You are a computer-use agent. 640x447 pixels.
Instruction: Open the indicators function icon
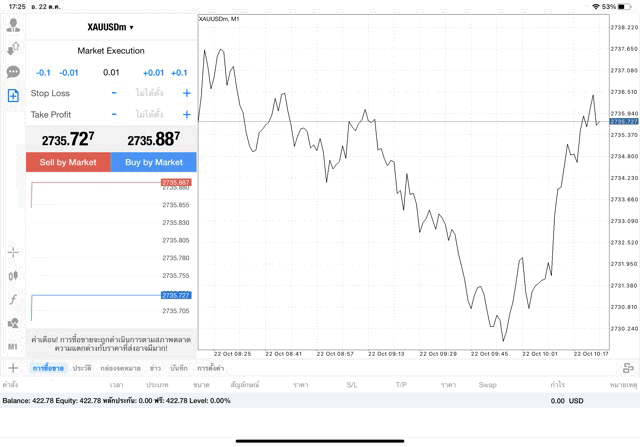coord(13,299)
